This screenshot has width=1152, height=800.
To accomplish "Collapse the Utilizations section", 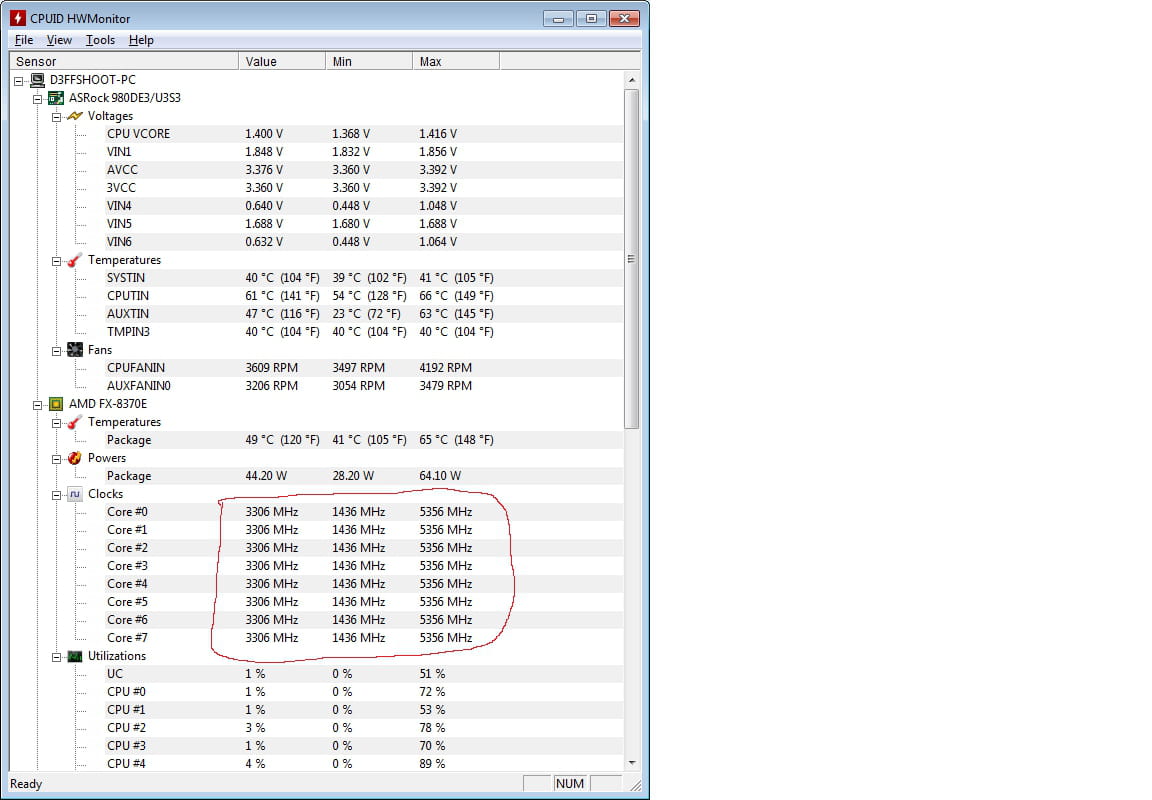I will [57, 657].
